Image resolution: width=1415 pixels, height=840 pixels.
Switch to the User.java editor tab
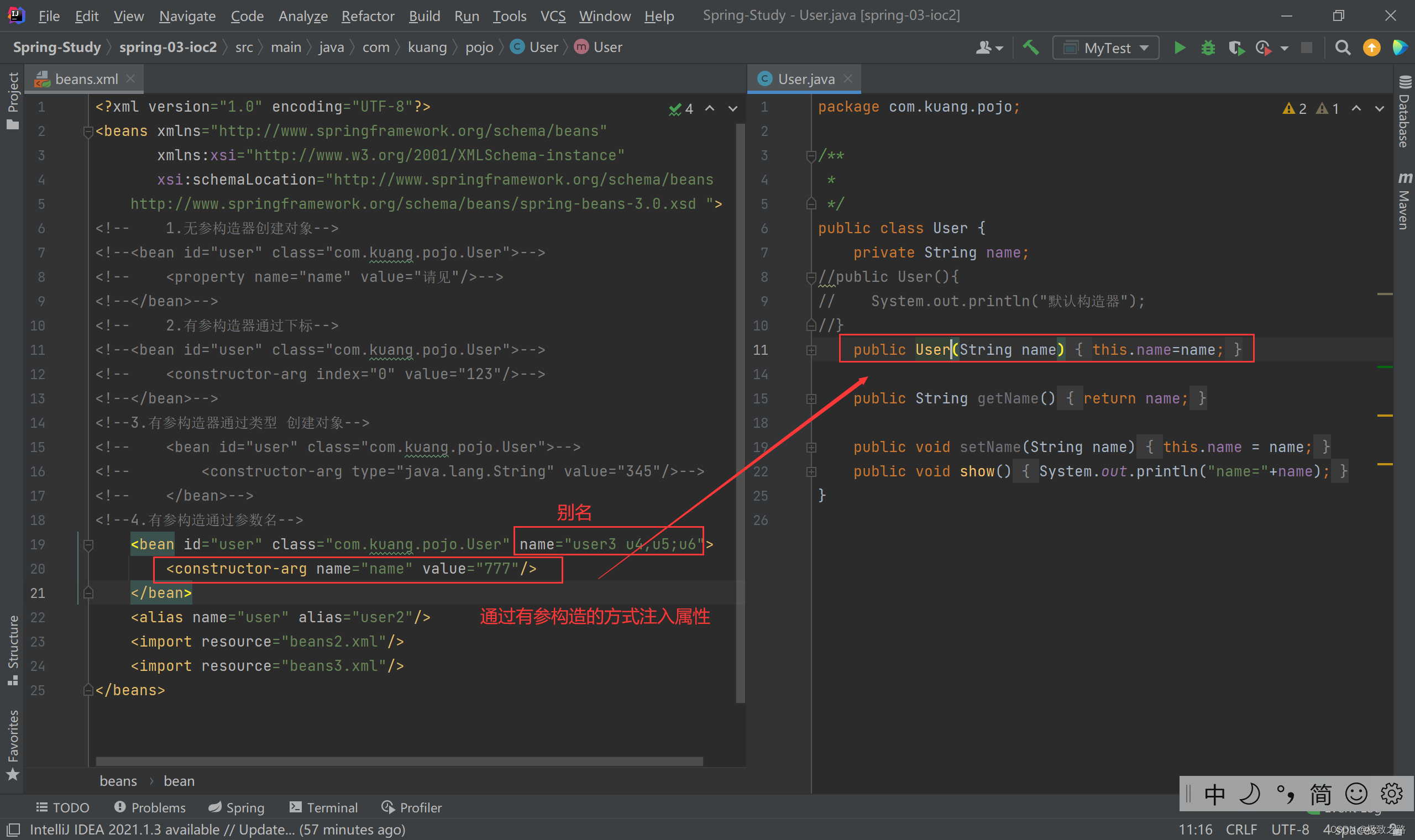click(x=804, y=78)
